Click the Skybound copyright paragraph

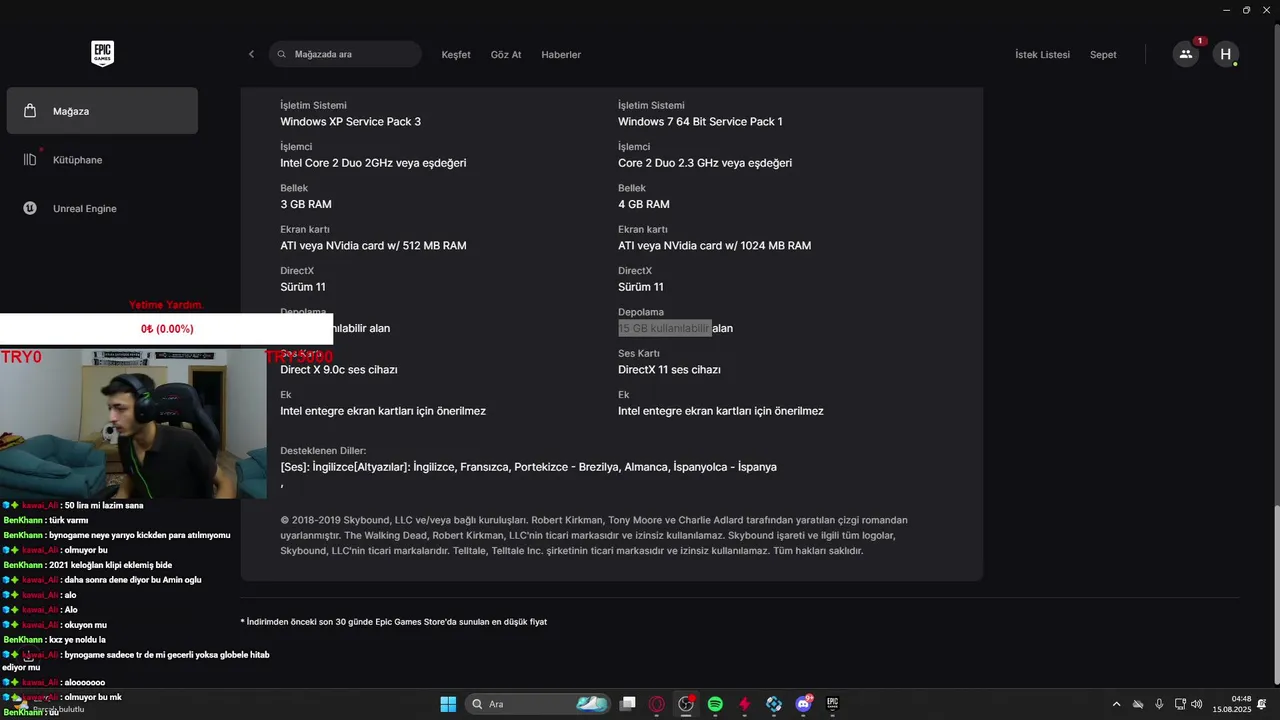pos(594,535)
